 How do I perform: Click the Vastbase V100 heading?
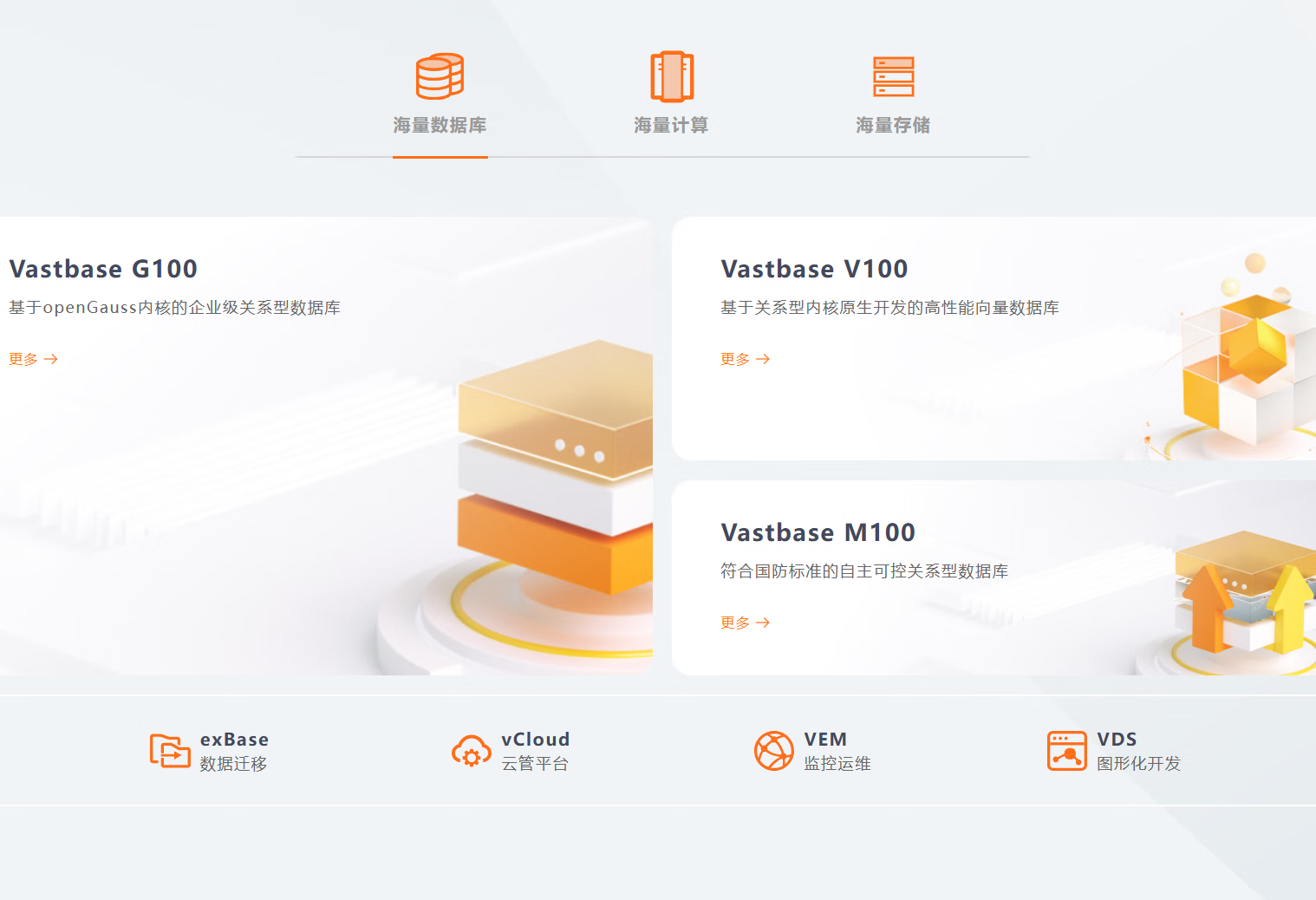pyautogui.click(x=814, y=269)
